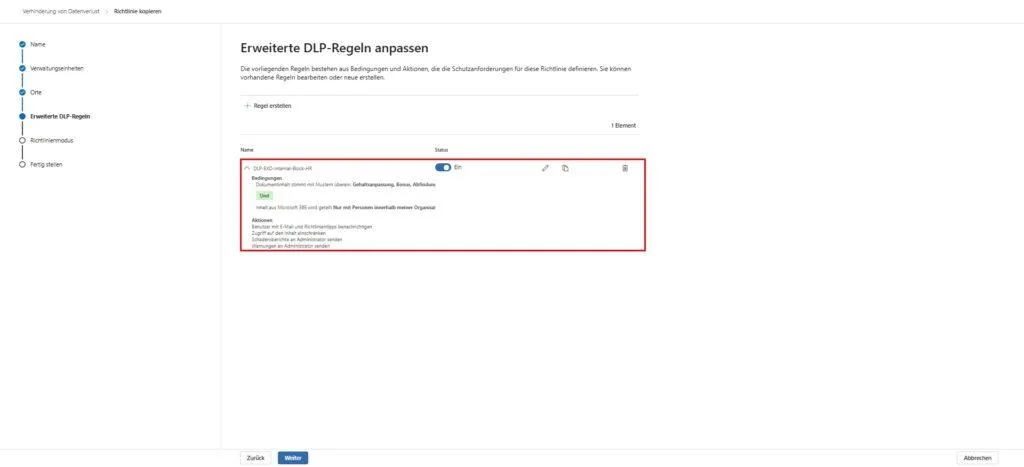Click the completed checkmark icon for Name
The image size is (1024, 467).
tap(22, 45)
